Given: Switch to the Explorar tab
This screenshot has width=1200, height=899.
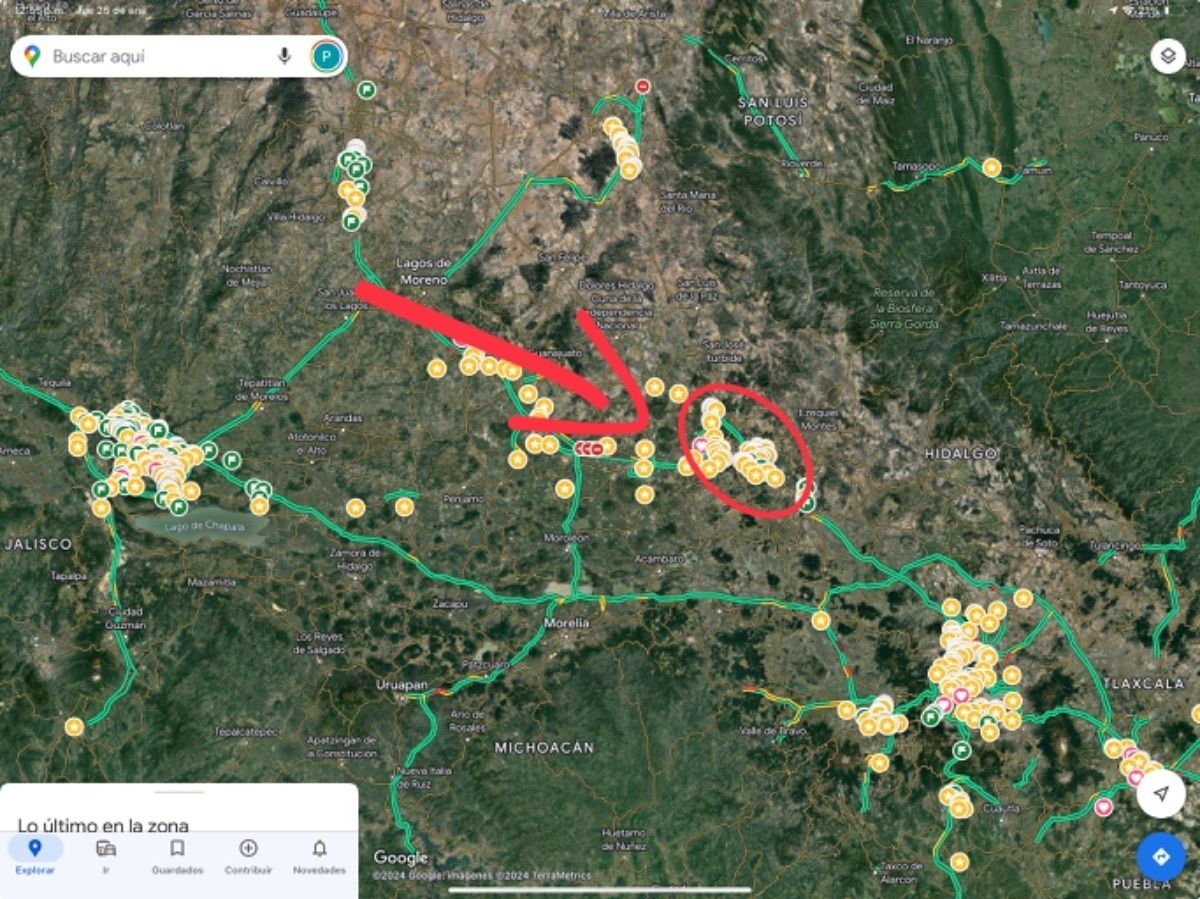Looking at the screenshot, I should (35, 856).
